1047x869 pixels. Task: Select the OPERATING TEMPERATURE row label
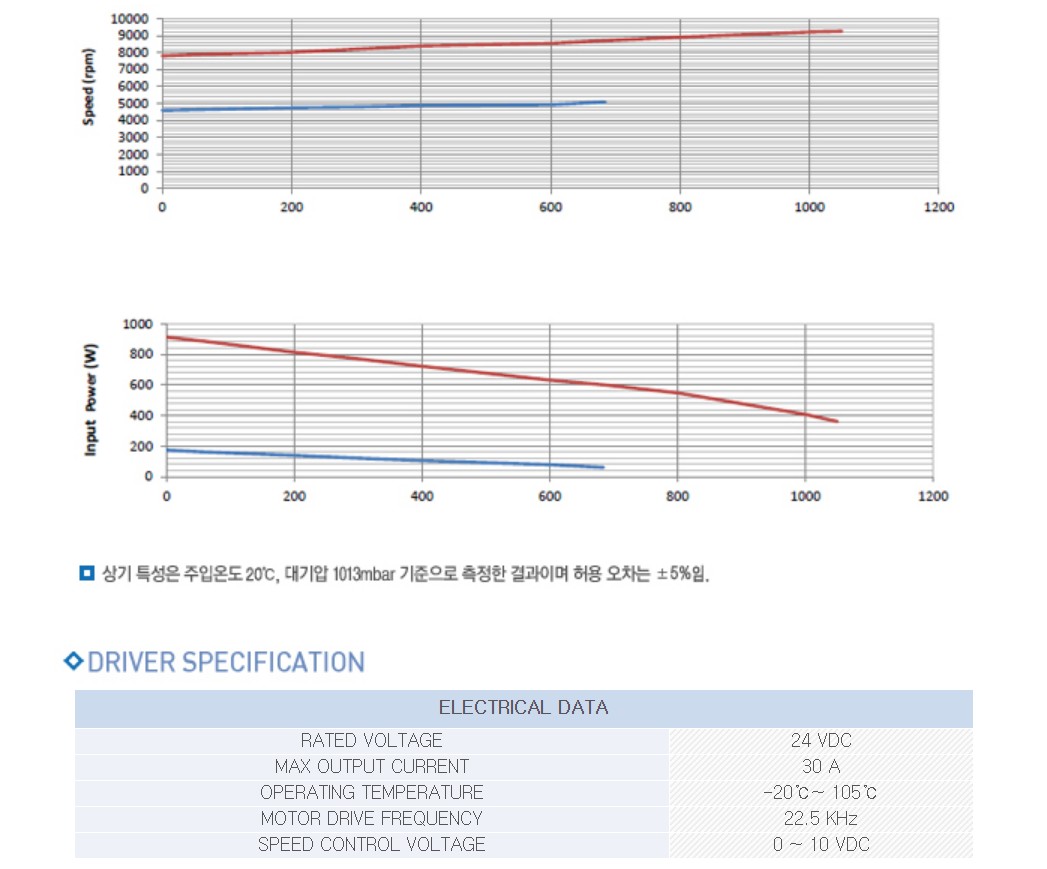(371, 793)
